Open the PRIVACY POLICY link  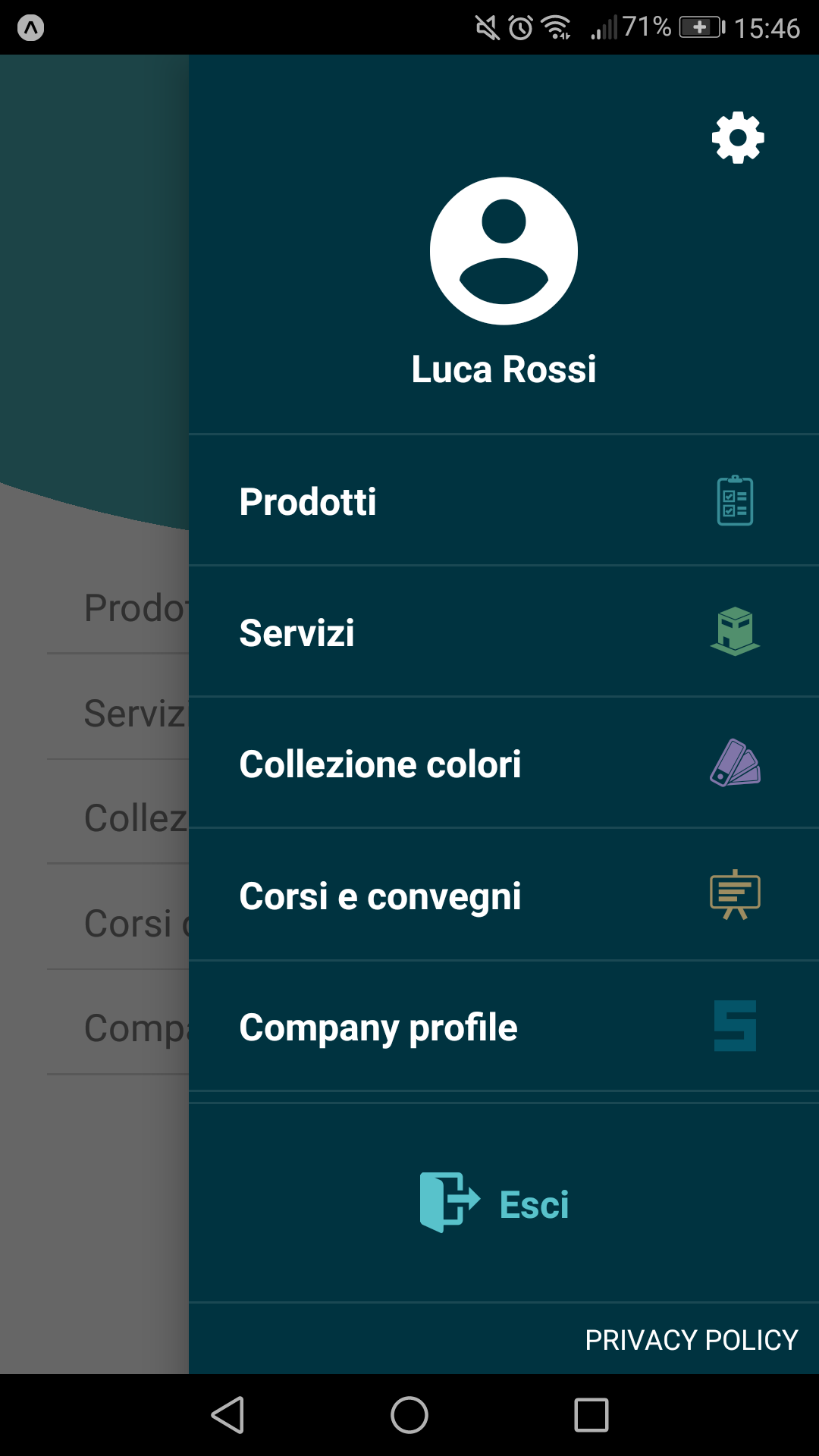[691, 1340]
